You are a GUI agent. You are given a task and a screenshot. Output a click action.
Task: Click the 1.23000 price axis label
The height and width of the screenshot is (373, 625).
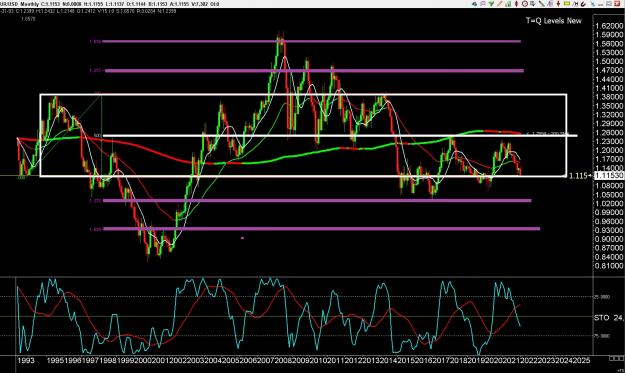click(609, 141)
